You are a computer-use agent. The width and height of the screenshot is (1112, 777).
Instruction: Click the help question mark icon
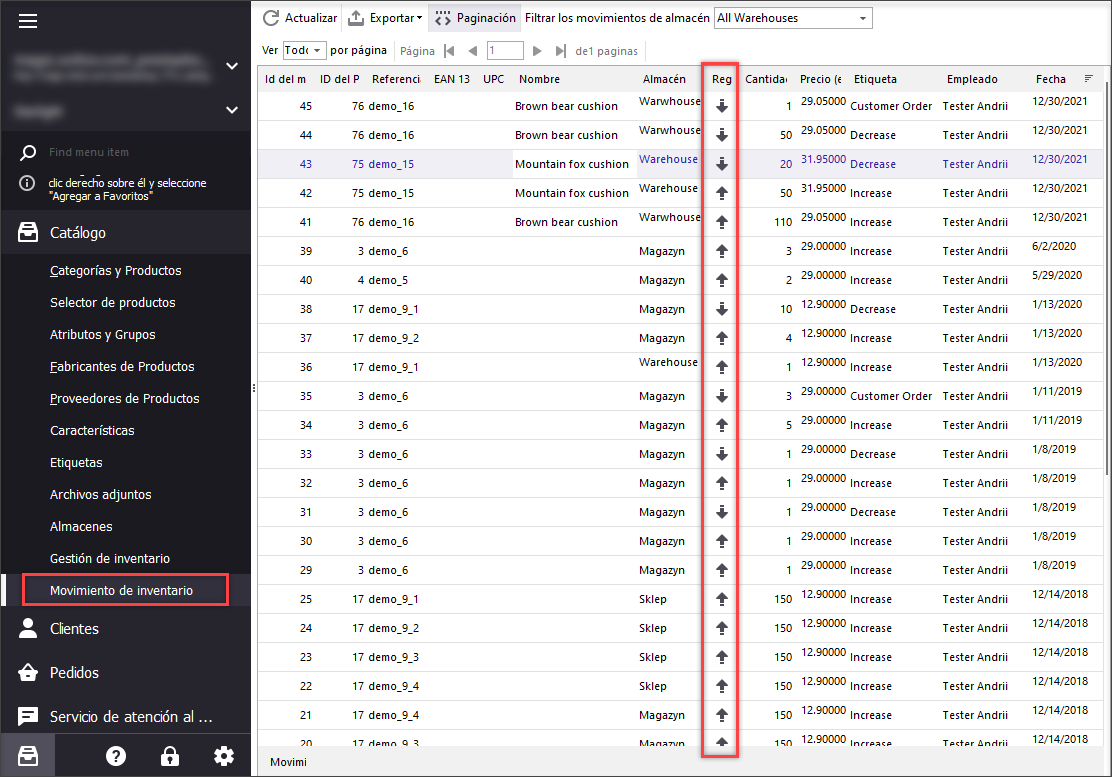(x=116, y=756)
